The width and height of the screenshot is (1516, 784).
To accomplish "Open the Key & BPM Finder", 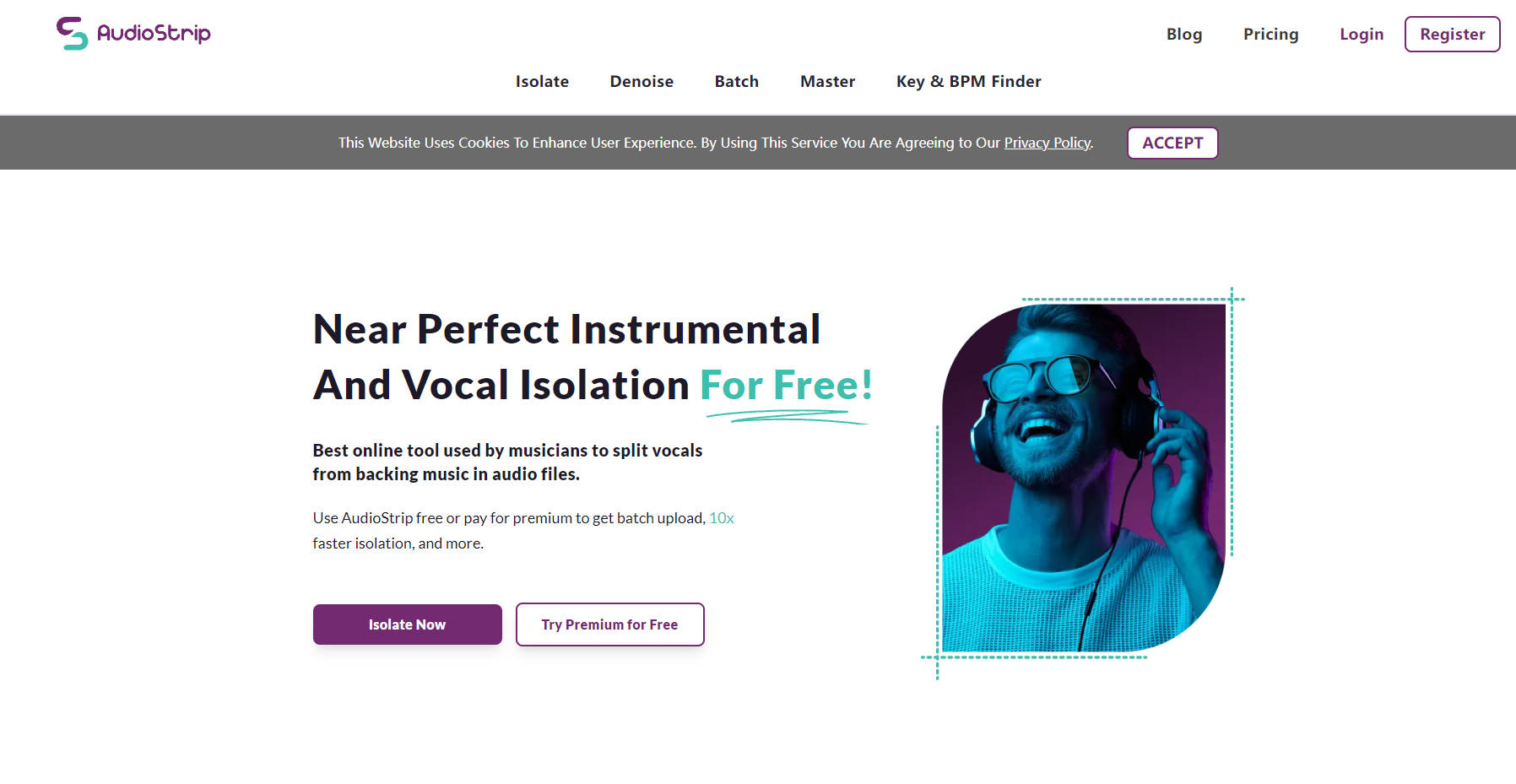I will pyautogui.click(x=968, y=82).
